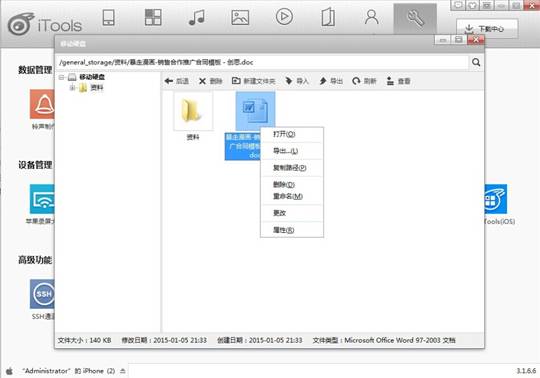
Task: Select the 资料 folder thumbnail in file pane
Action: 193,111
